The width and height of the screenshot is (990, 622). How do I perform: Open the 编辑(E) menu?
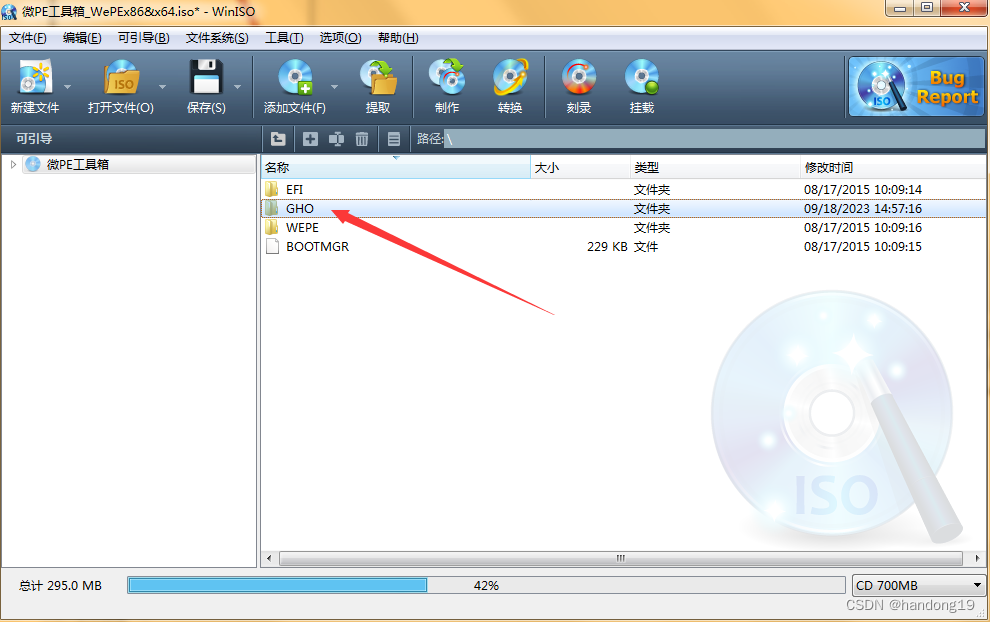point(82,38)
